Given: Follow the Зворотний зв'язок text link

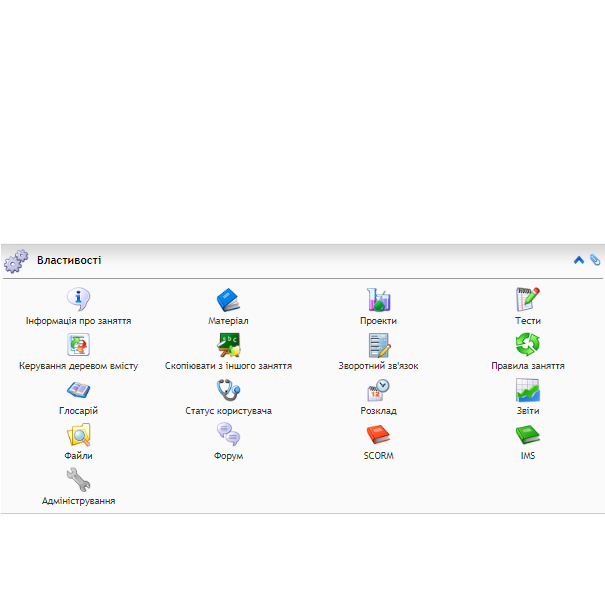Looking at the screenshot, I should click(378, 366).
